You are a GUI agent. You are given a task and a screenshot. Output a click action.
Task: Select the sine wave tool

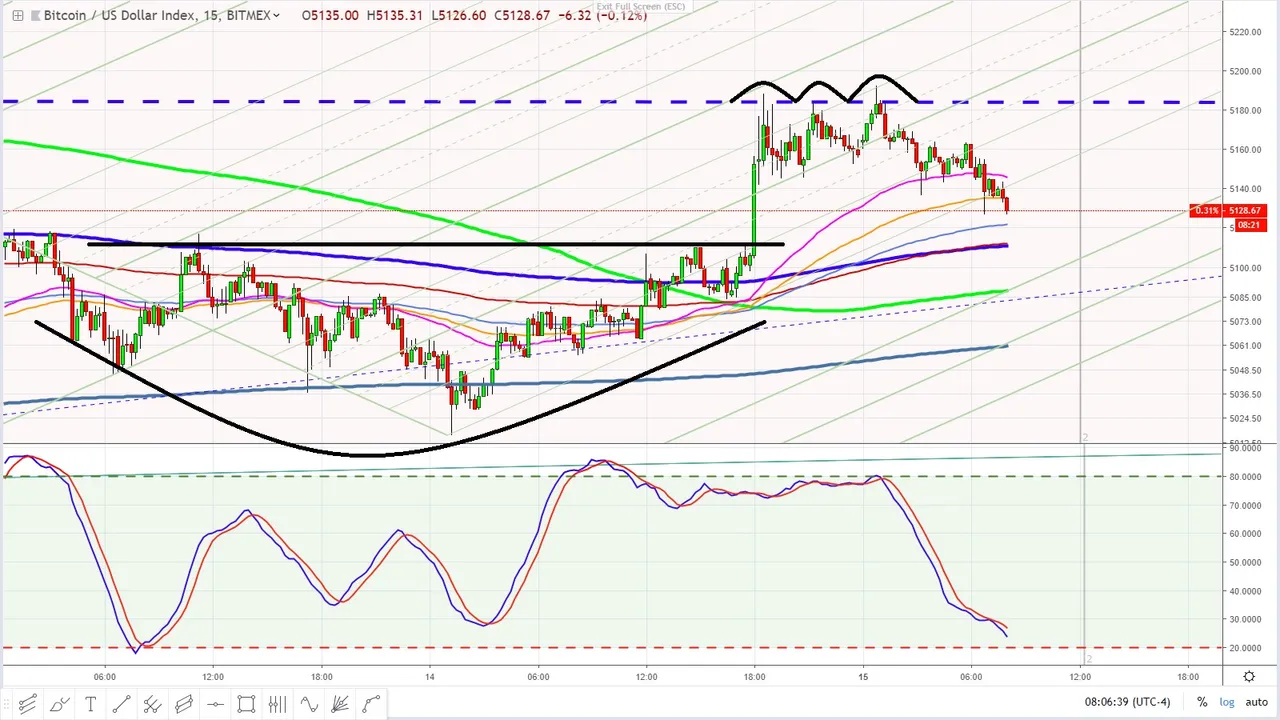(309, 704)
